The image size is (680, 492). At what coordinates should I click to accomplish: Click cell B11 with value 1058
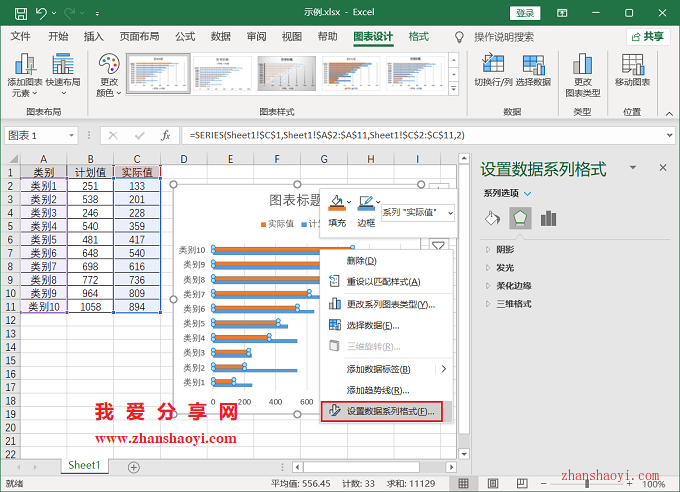90,307
